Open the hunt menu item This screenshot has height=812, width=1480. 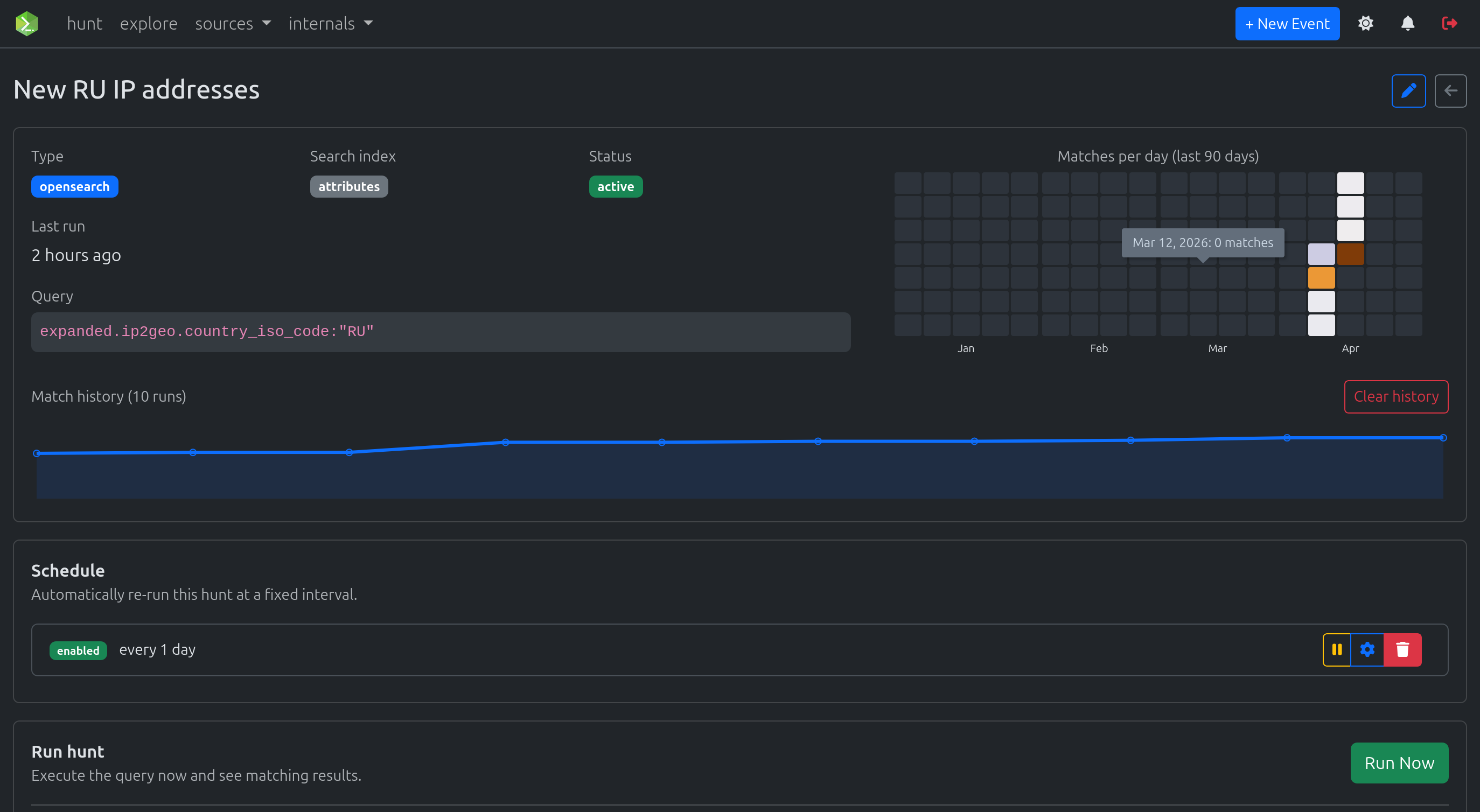coord(85,24)
